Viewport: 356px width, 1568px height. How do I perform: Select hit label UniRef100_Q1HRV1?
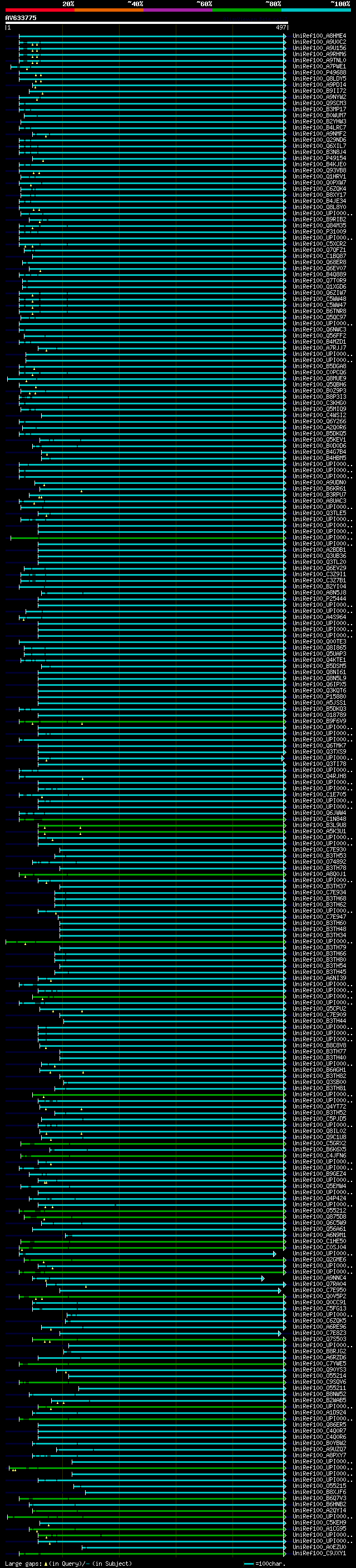click(x=319, y=176)
